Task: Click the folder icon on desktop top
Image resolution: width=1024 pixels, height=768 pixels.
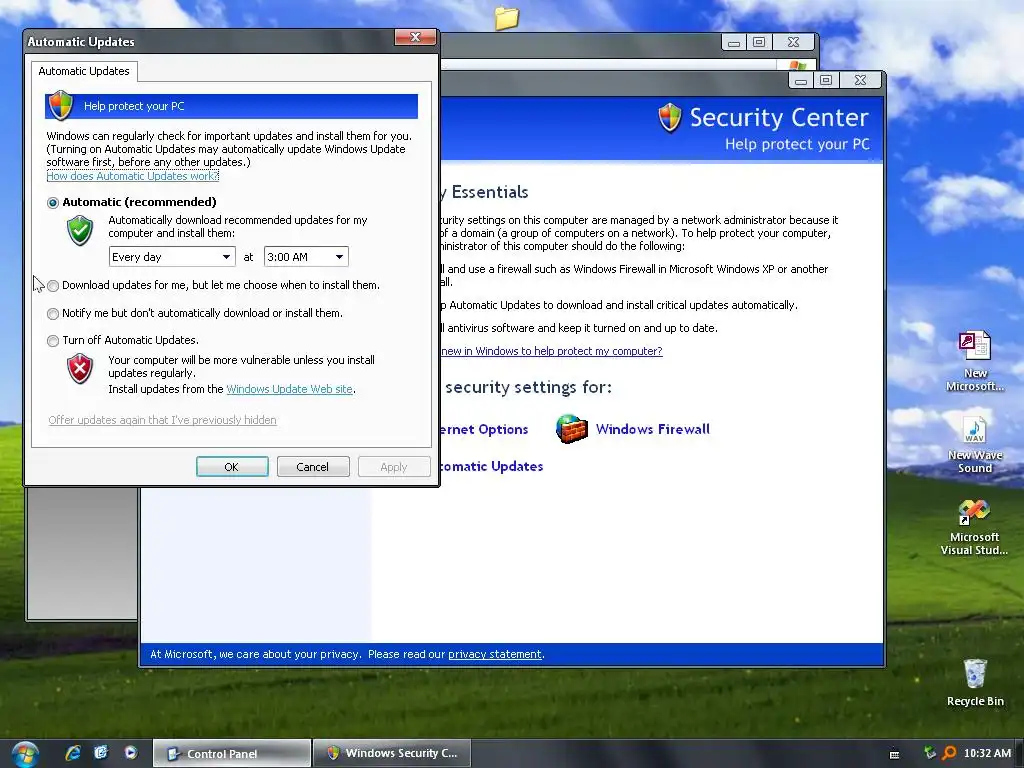Action: coord(506,18)
